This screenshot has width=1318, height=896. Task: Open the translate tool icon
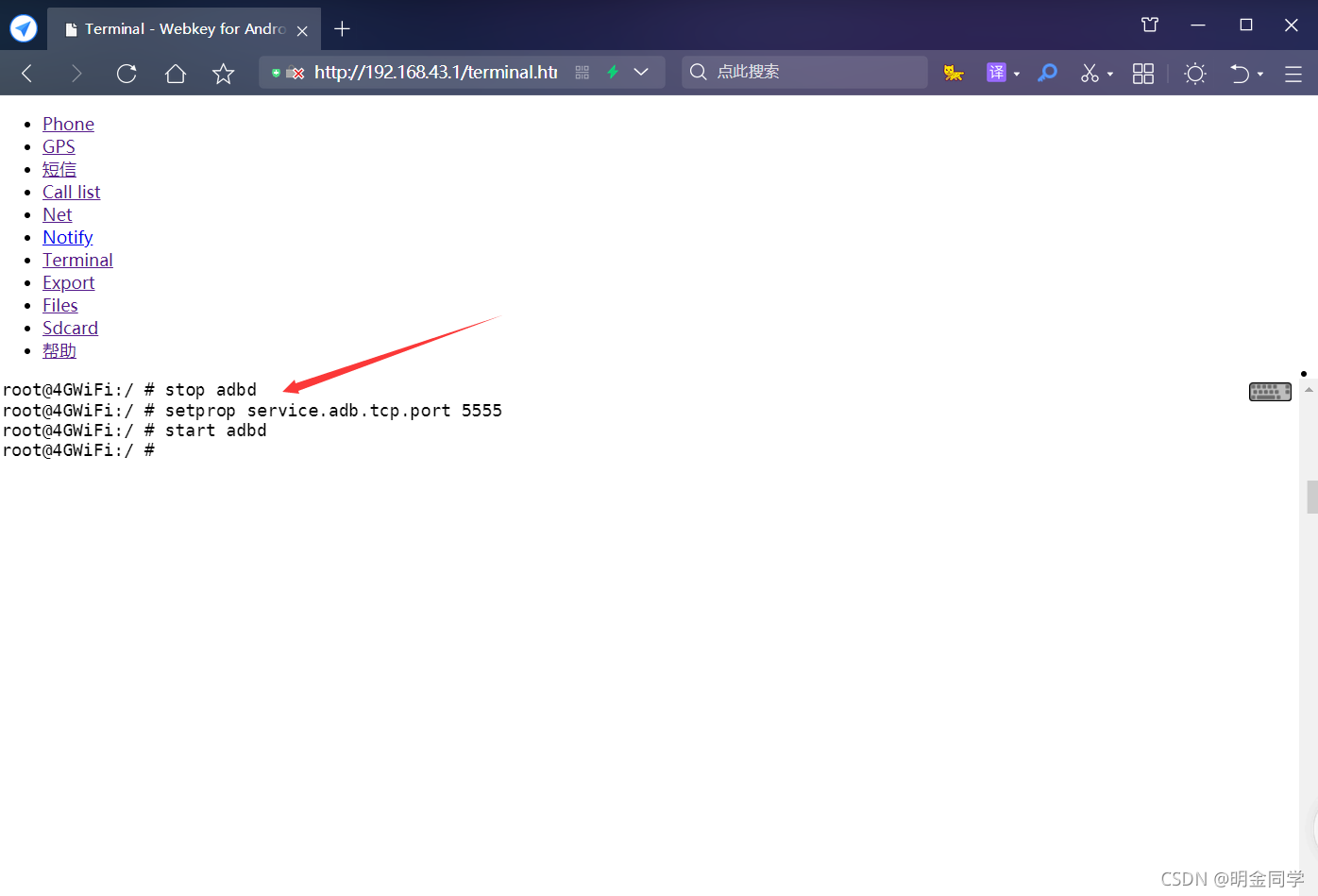(x=996, y=73)
